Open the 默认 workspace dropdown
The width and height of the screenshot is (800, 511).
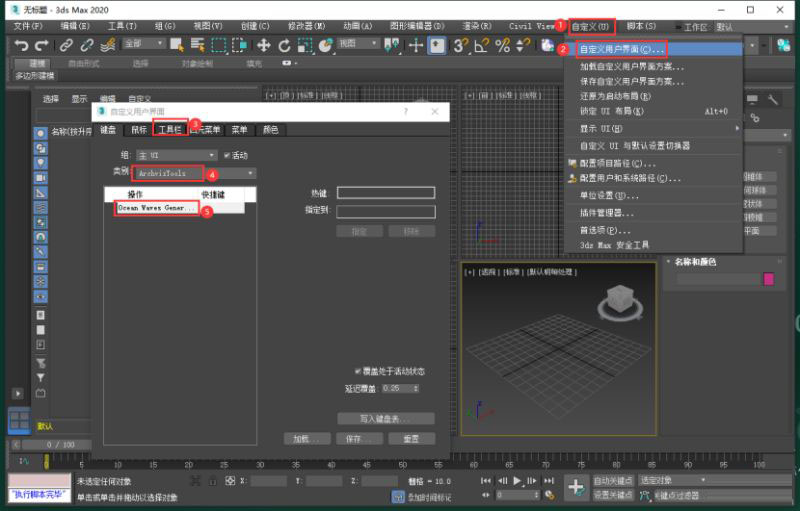click(x=752, y=27)
